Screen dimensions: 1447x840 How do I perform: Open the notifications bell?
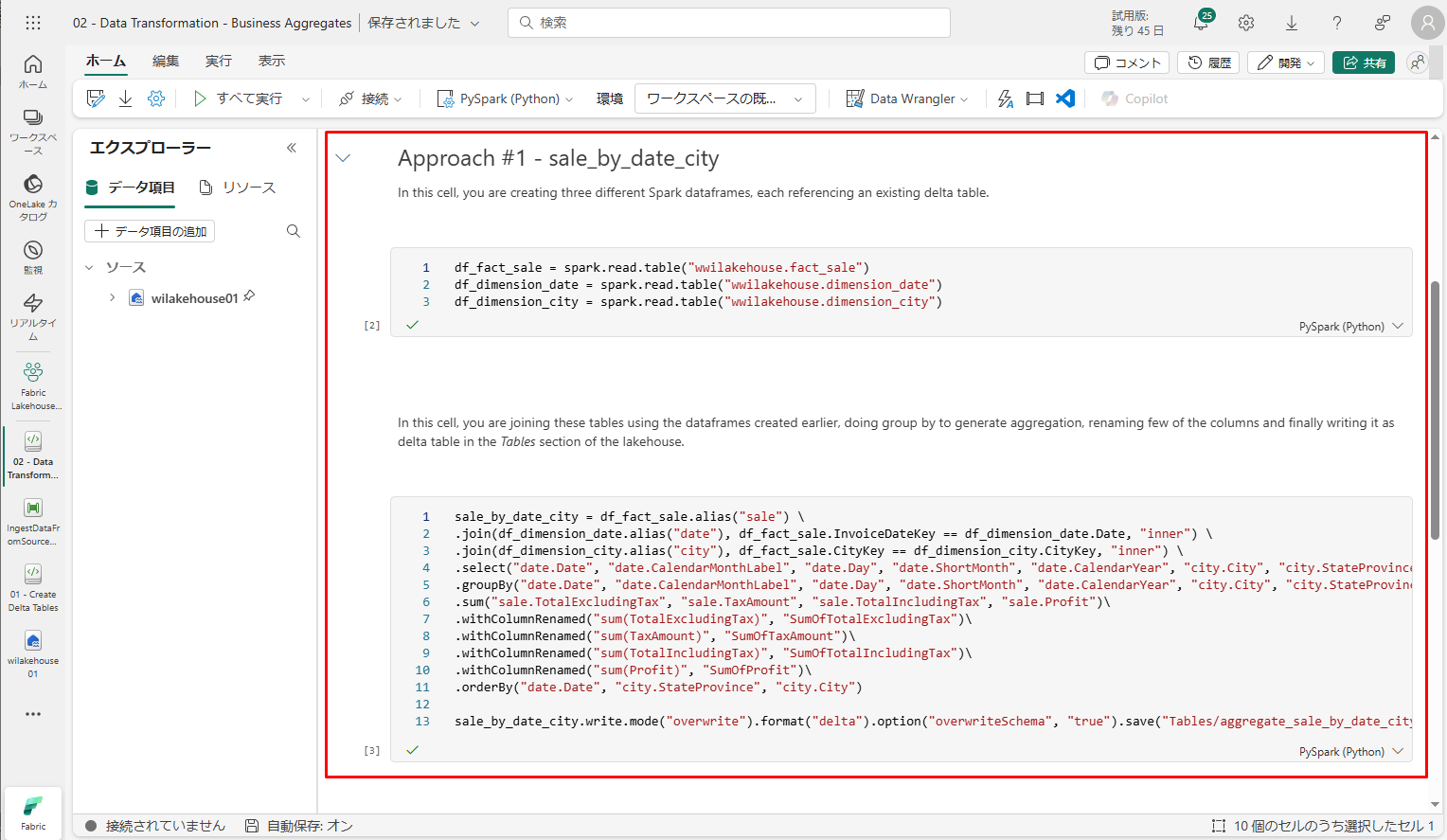tap(1201, 23)
